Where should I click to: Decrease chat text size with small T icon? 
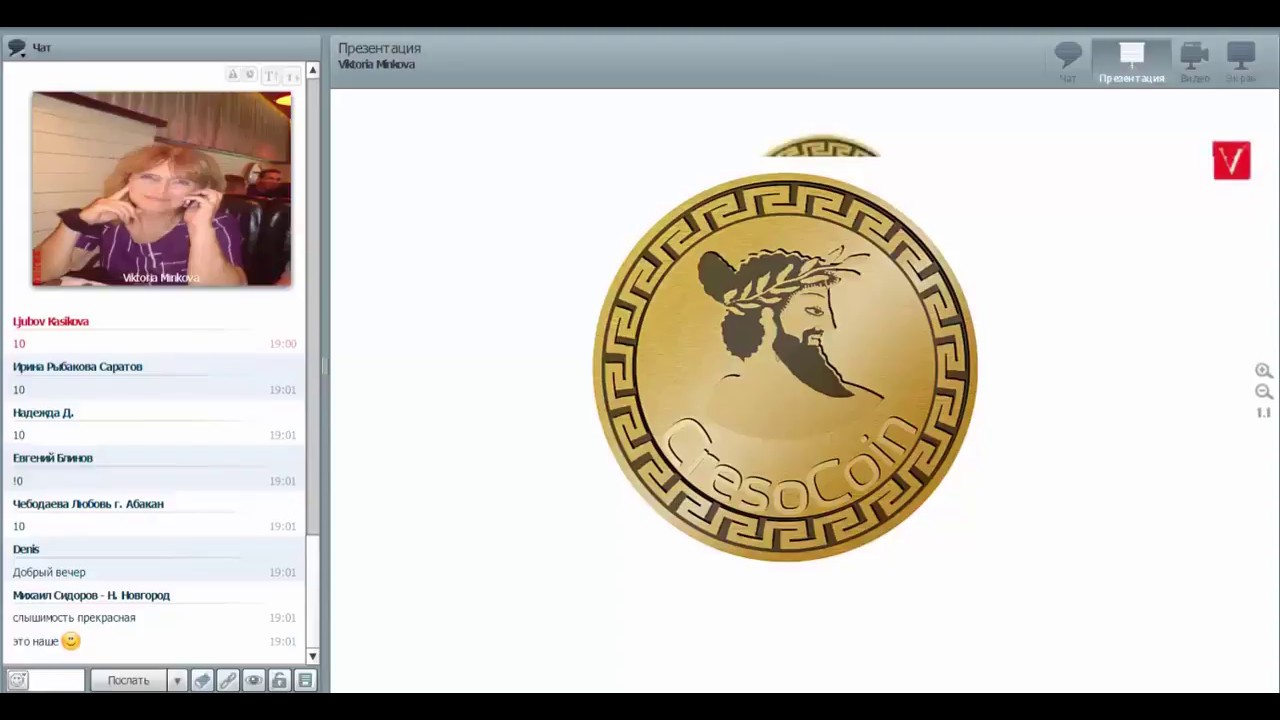pos(291,76)
